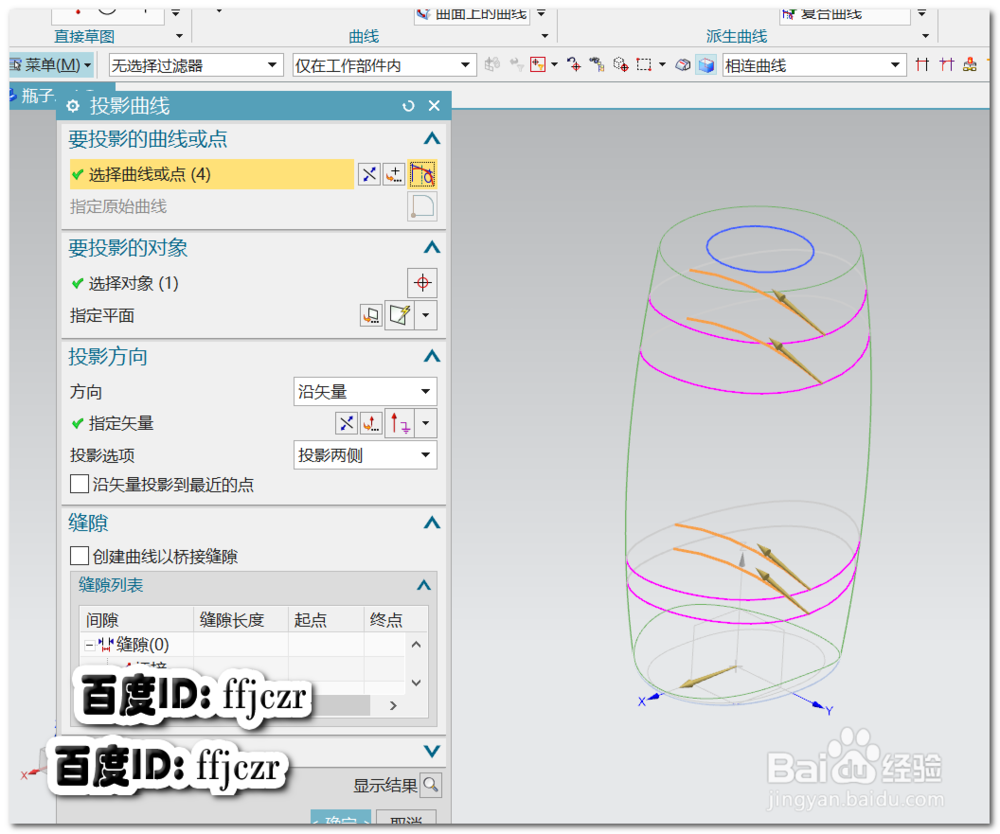Click gap list horizontal scroll right arrow
Image resolution: width=1000 pixels, height=834 pixels.
click(393, 705)
